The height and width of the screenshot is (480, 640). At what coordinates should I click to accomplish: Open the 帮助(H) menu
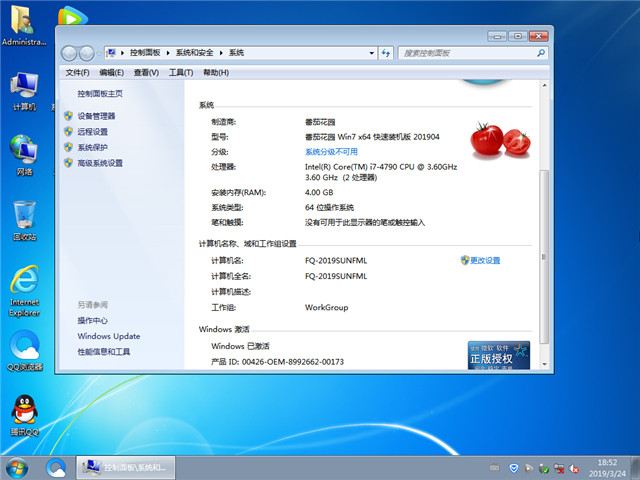(216, 73)
